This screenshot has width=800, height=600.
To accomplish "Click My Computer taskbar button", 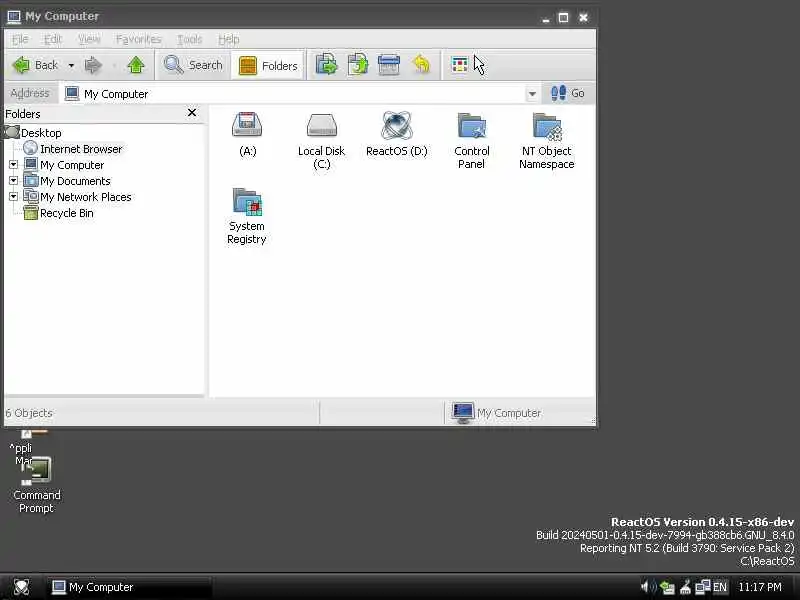I will 129,587.
